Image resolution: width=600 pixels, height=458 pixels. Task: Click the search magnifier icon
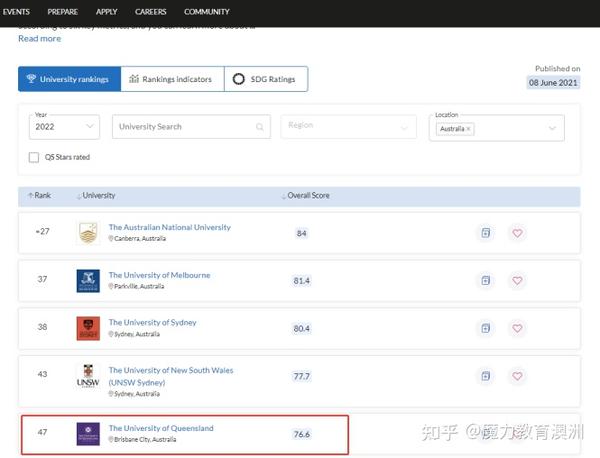coord(259,127)
